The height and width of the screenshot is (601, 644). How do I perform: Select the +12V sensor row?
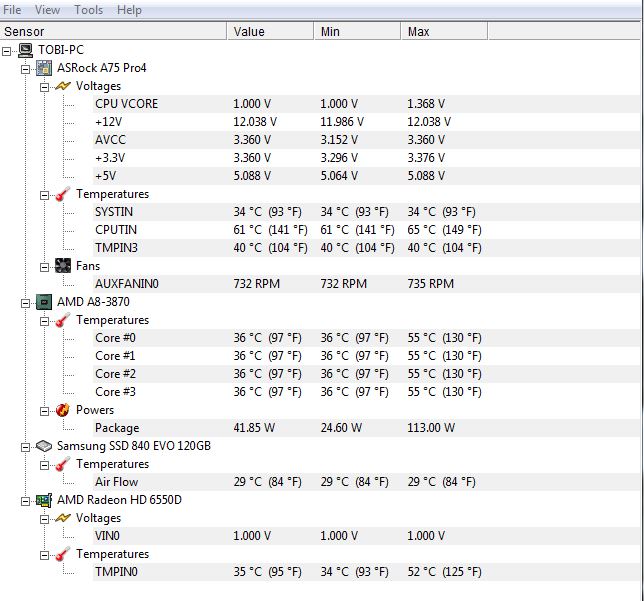pyautogui.click(x=366, y=122)
